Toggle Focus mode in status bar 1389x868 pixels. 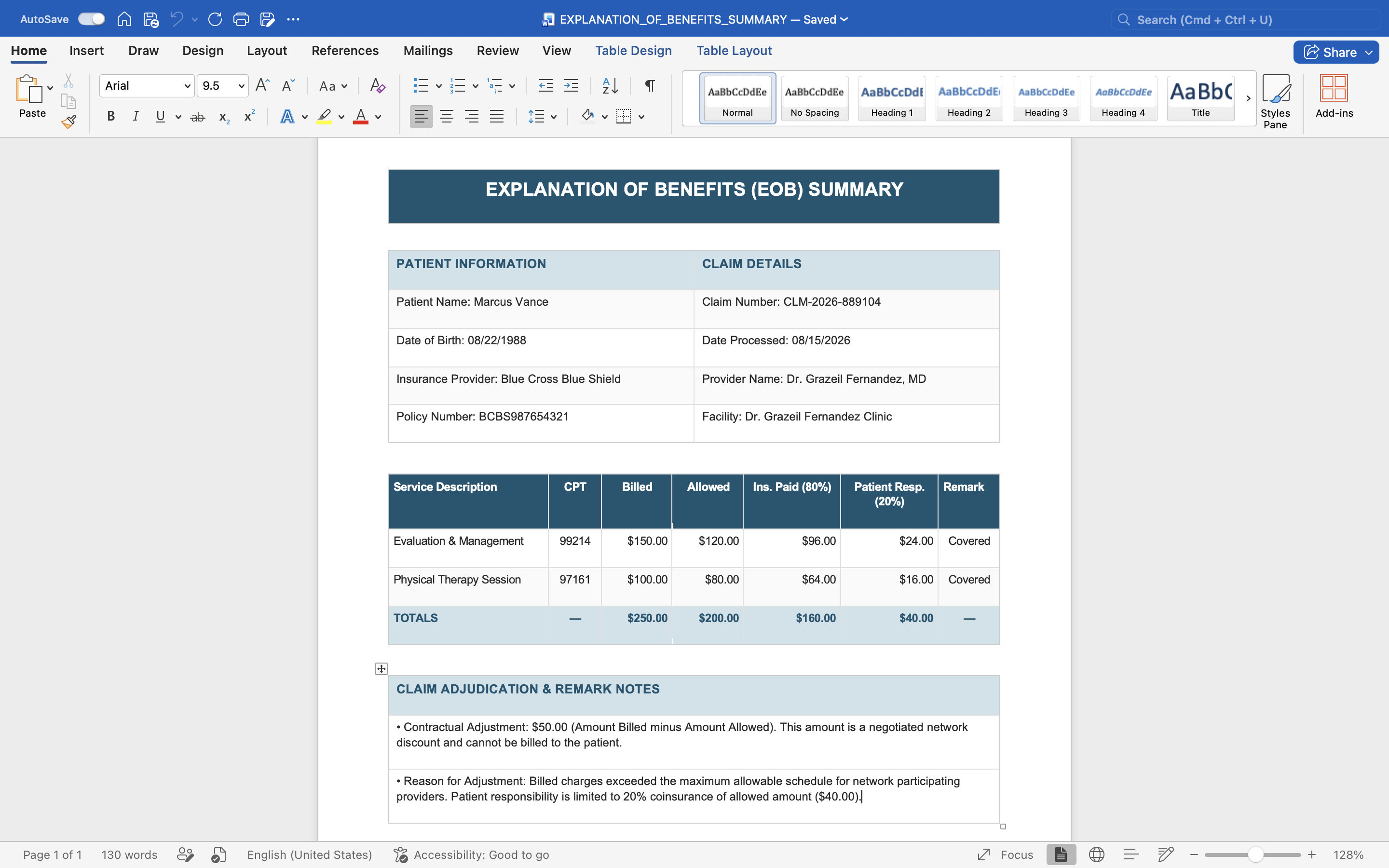(1005, 855)
